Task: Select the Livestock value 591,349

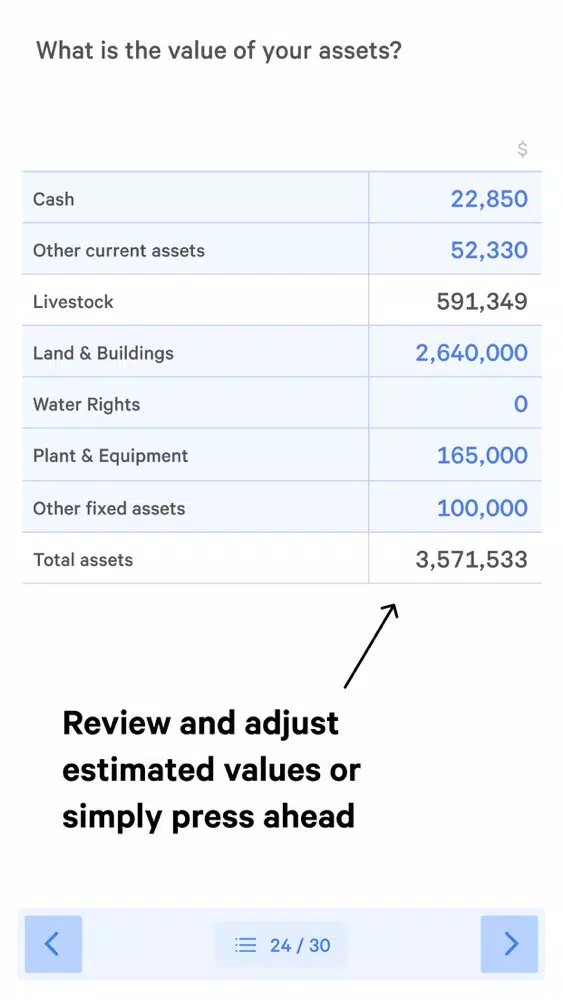Action: [x=482, y=301]
